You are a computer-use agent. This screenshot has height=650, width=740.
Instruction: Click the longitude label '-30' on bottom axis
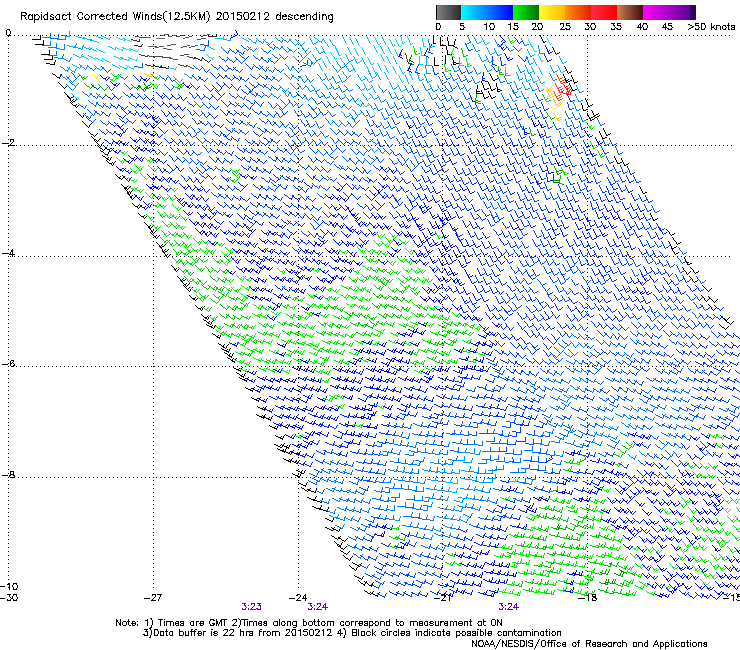coord(9,597)
